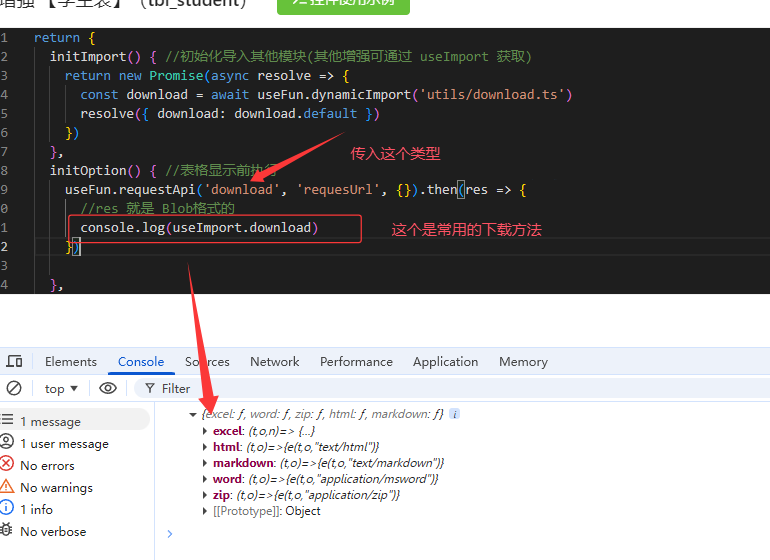Switch to the Elements tab
This screenshot has width=770, height=560.
71,362
